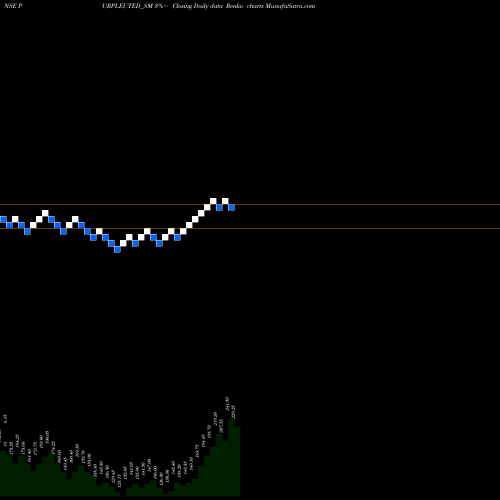The height and width of the screenshot is (500, 500).
Task: Click the "Closing Daily data" title text
Action: [x=197, y=6]
